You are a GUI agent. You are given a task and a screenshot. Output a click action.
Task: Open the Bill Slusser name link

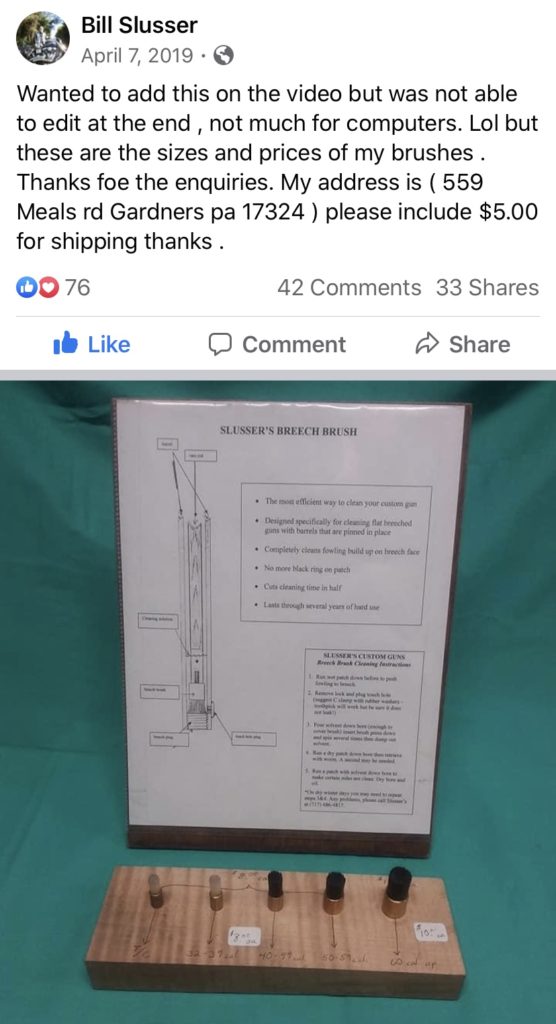139,25
